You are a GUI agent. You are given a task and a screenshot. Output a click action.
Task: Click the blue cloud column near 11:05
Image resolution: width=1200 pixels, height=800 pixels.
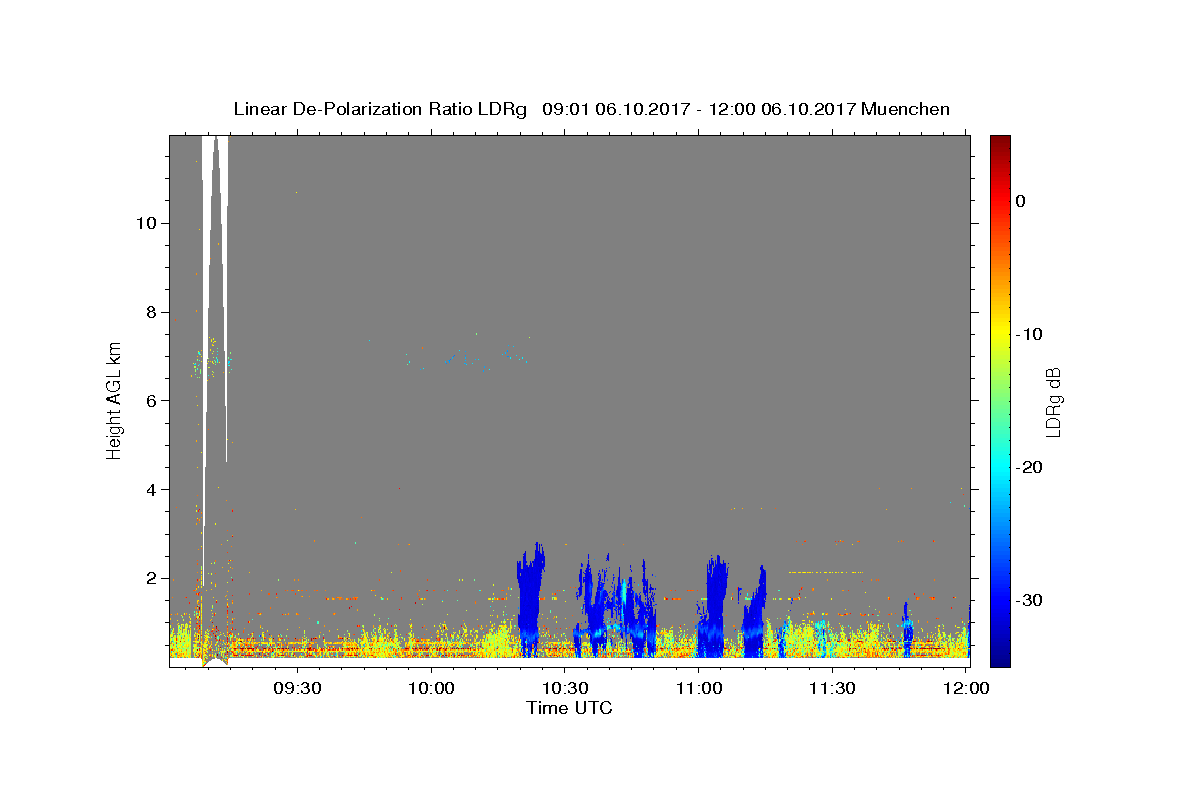pyautogui.click(x=715, y=605)
